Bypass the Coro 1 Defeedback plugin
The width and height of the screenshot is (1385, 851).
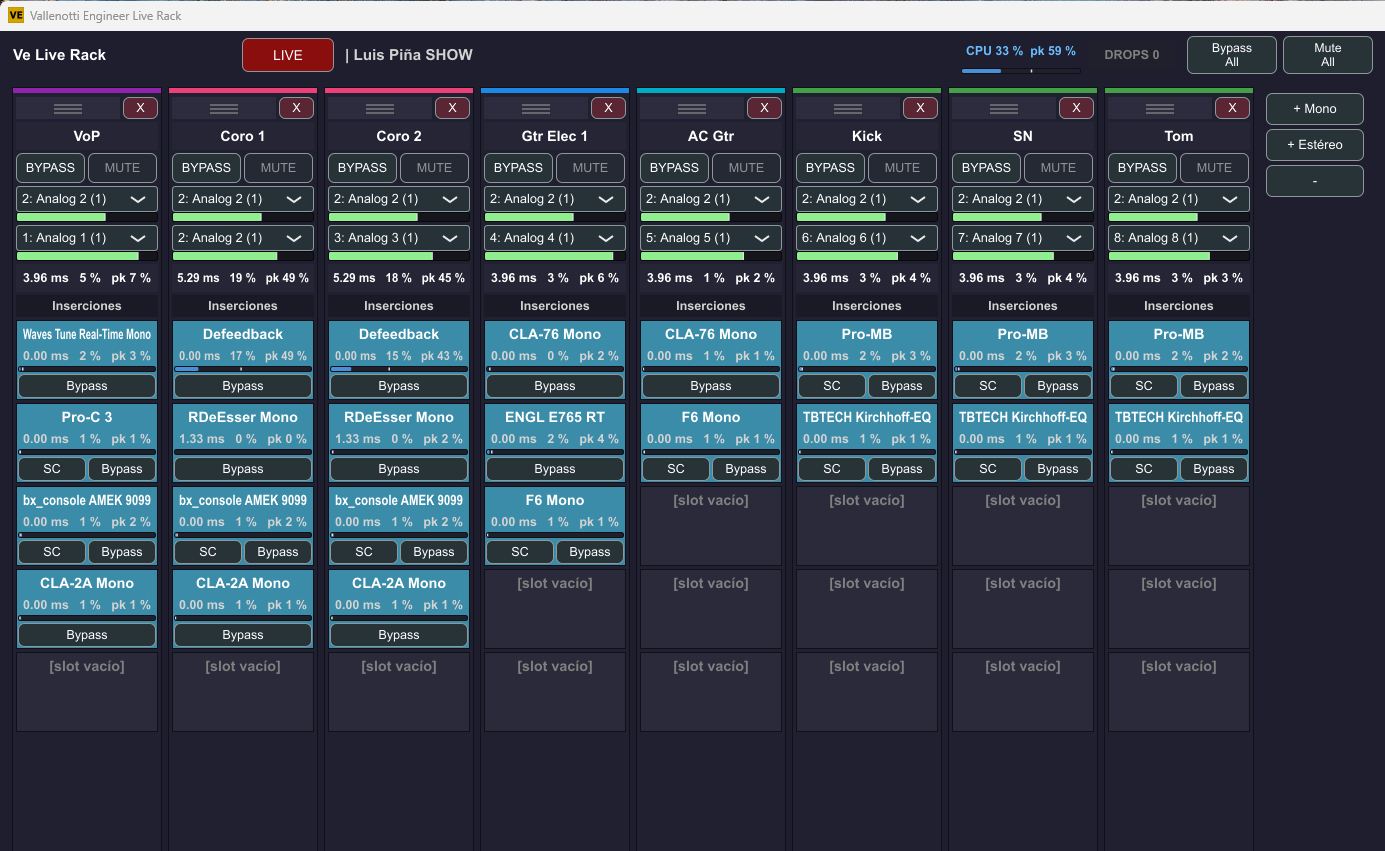tap(243, 386)
